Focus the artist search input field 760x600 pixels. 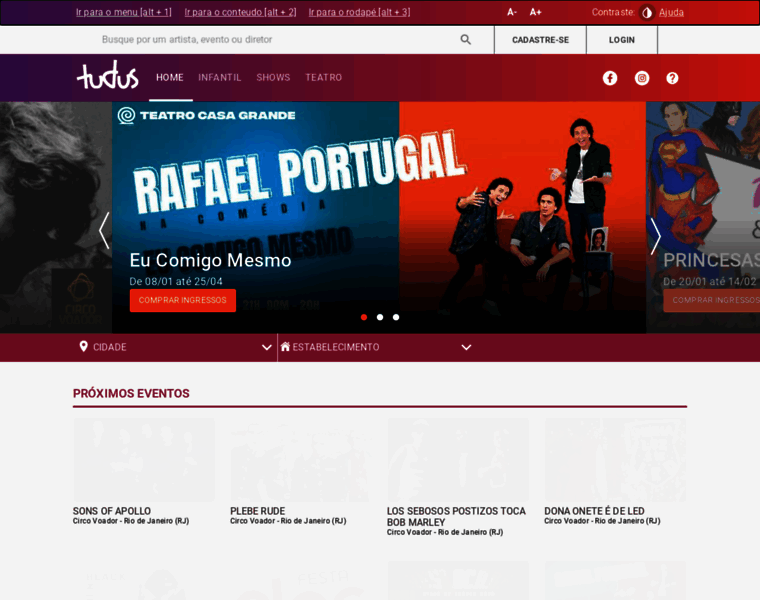click(276, 40)
